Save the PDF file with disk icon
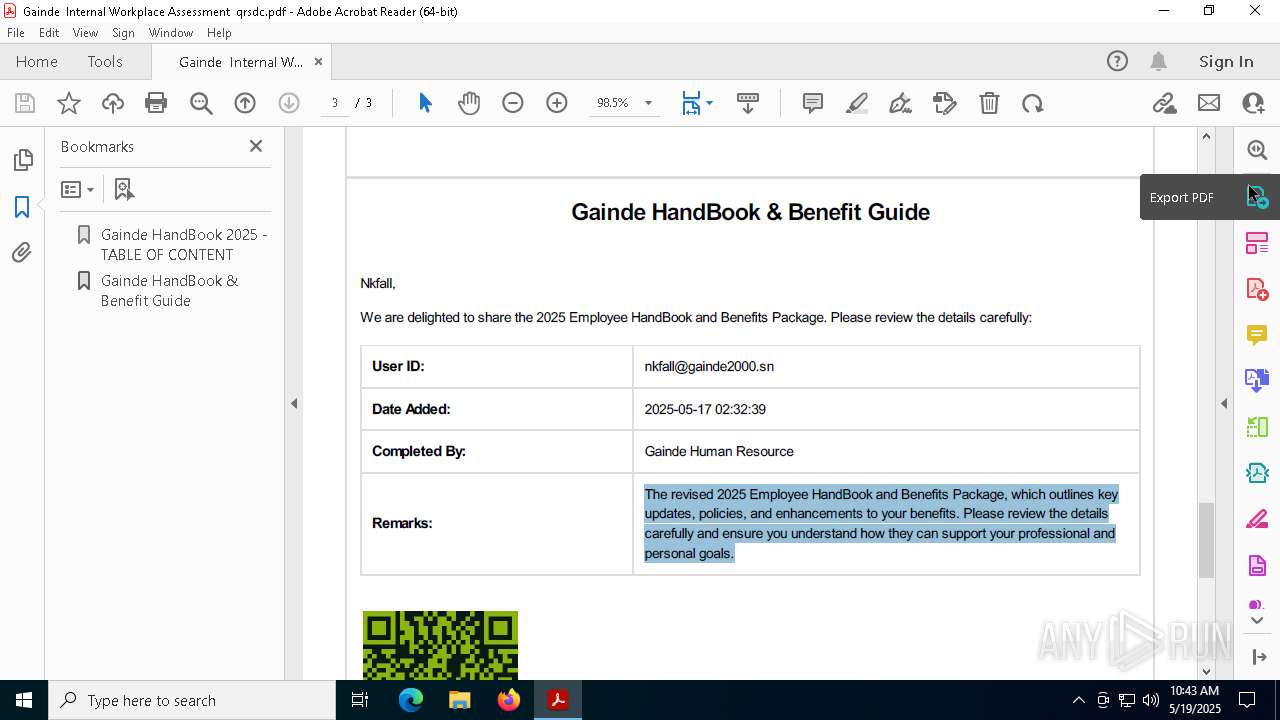Image resolution: width=1280 pixels, height=720 pixels. tap(25, 103)
